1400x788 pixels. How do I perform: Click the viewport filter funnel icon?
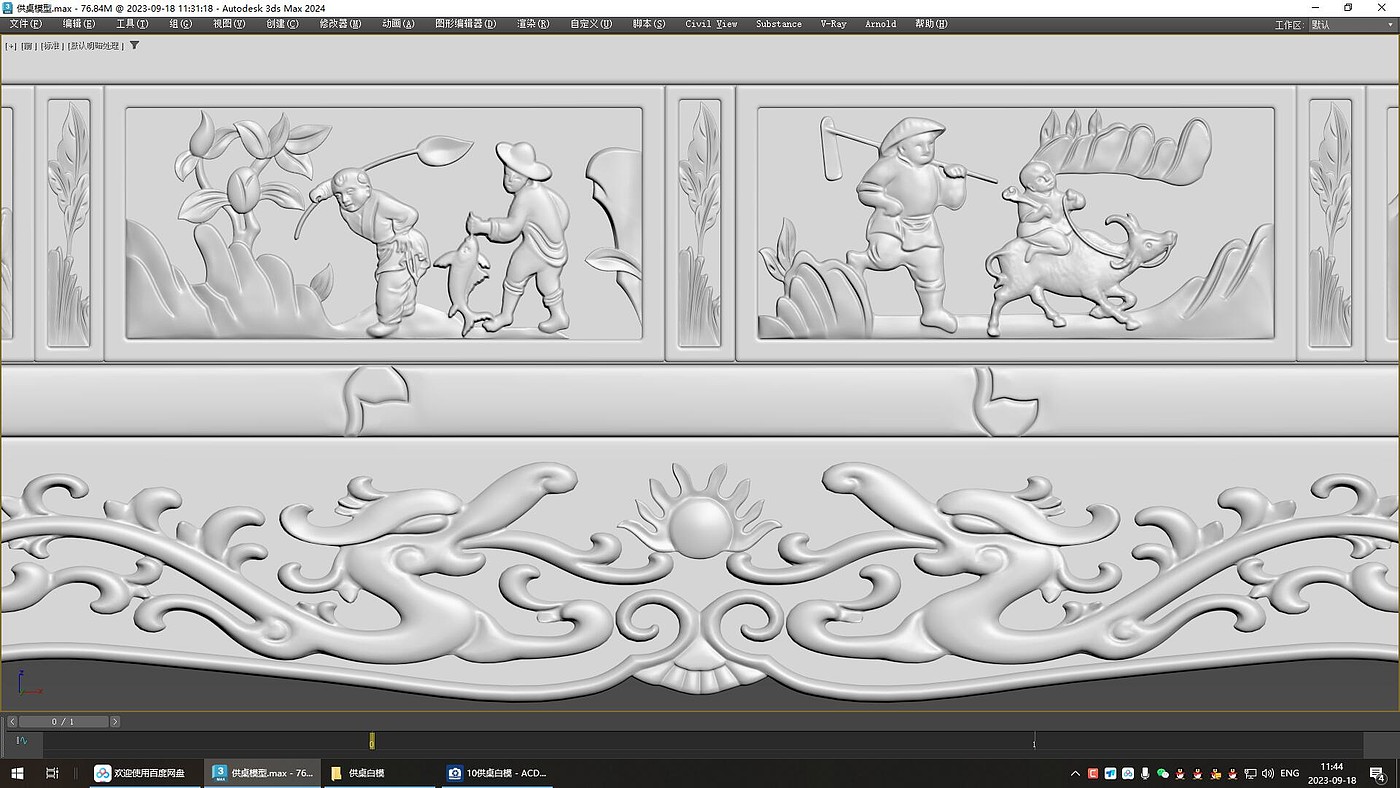[135, 45]
